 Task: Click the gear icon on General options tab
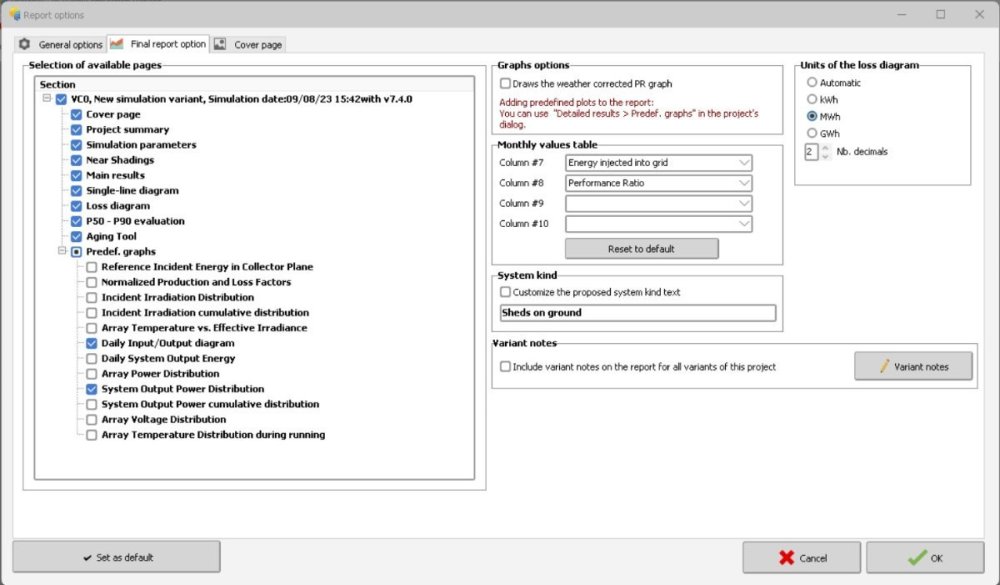pyautogui.click(x=25, y=45)
